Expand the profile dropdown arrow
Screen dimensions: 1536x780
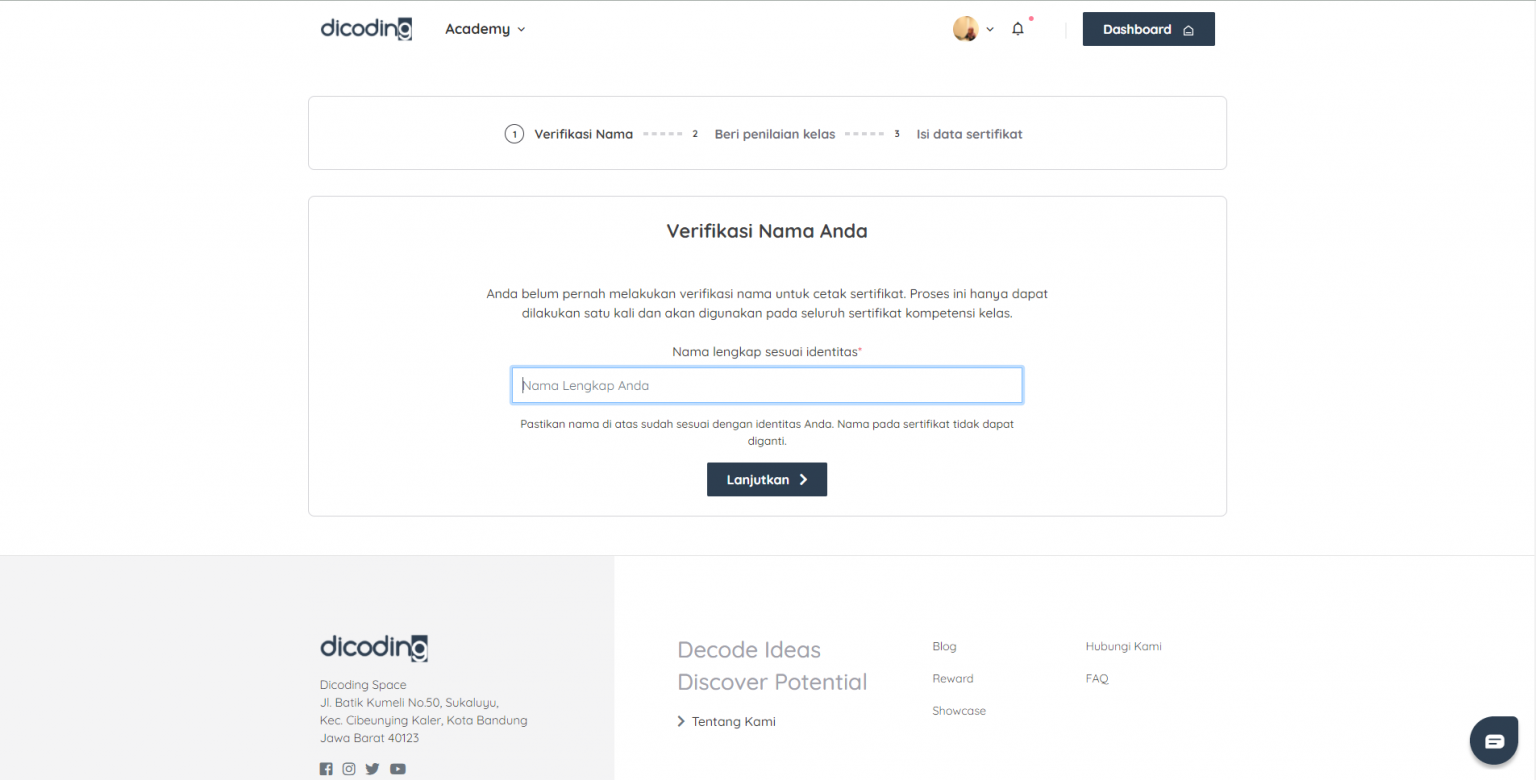[990, 30]
